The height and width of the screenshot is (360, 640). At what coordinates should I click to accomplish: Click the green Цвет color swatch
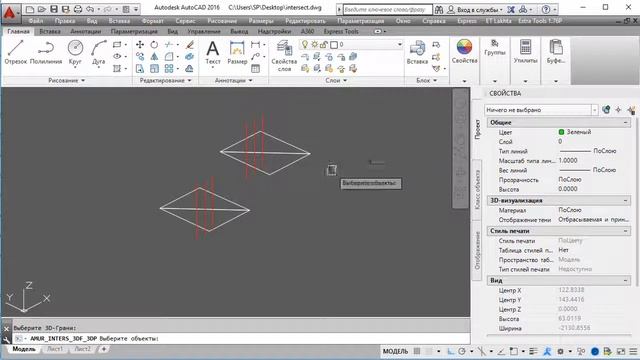(561, 132)
